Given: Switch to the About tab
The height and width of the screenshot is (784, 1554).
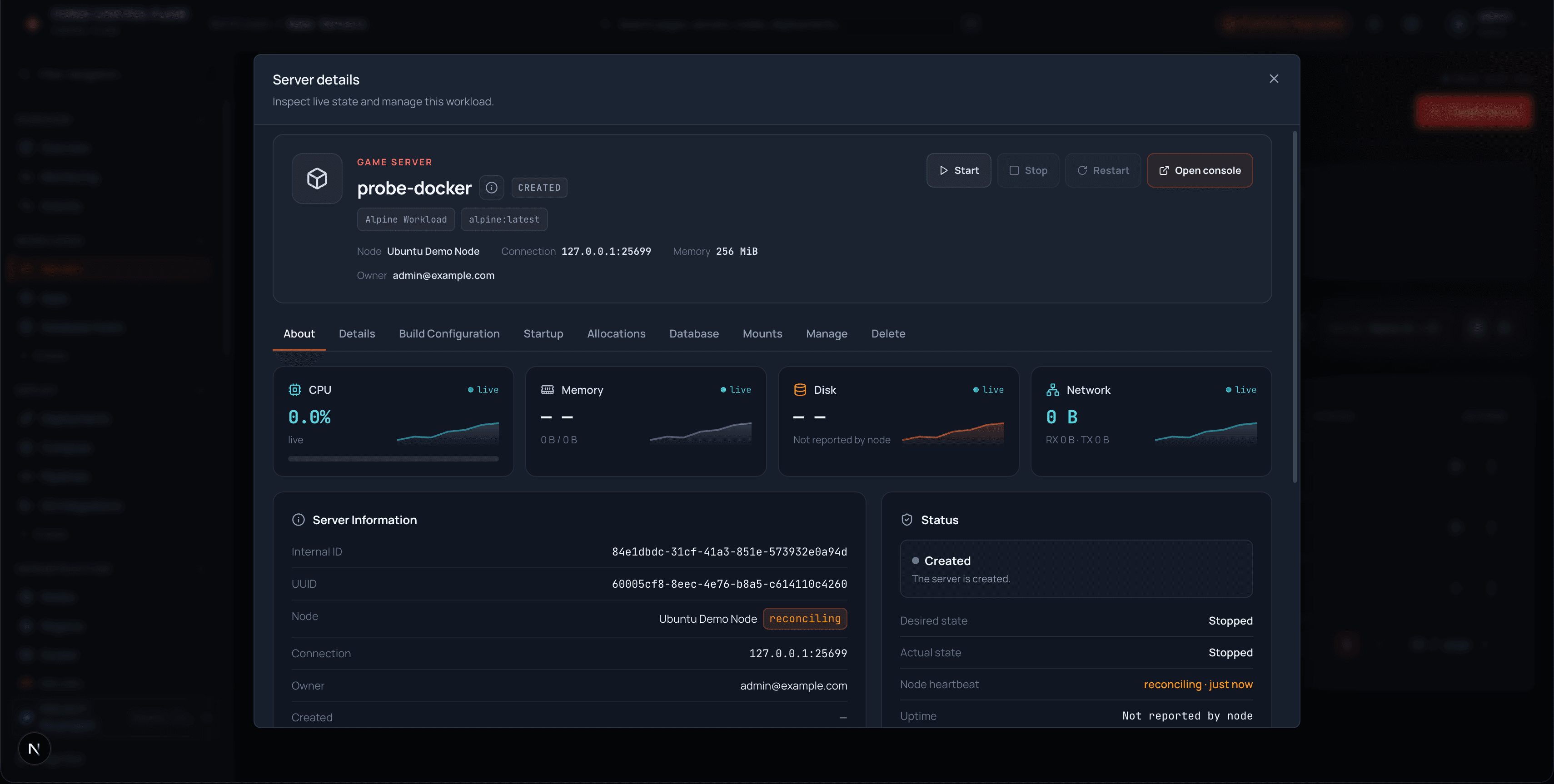Looking at the screenshot, I should tap(299, 333).
